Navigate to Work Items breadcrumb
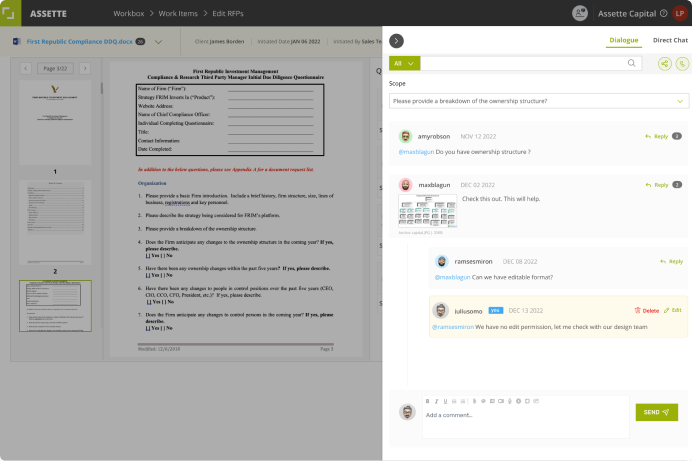This screenshot has height=461, width=692. [x=178, y=14]
